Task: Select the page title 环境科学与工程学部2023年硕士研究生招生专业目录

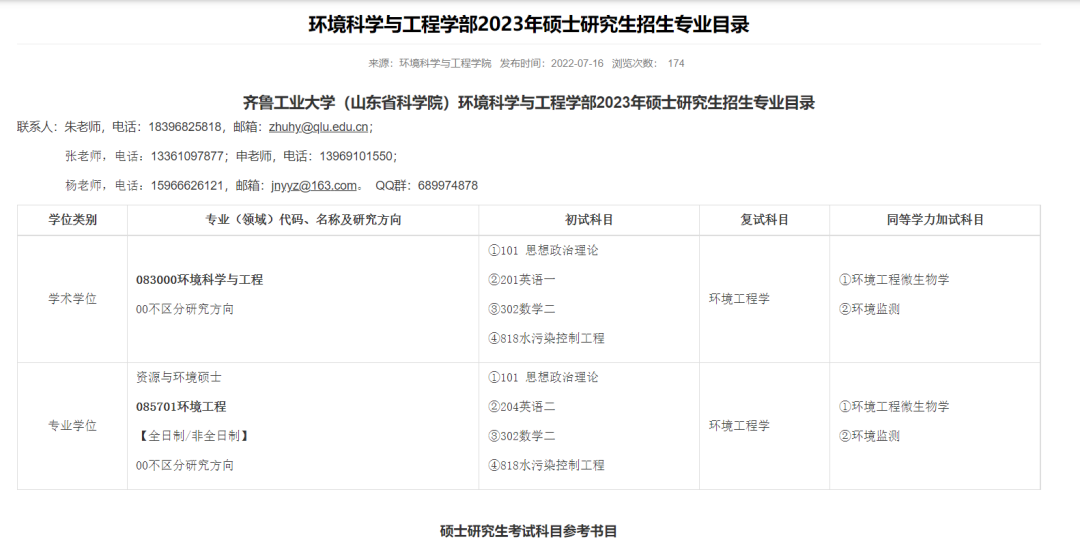Action: 529,25
